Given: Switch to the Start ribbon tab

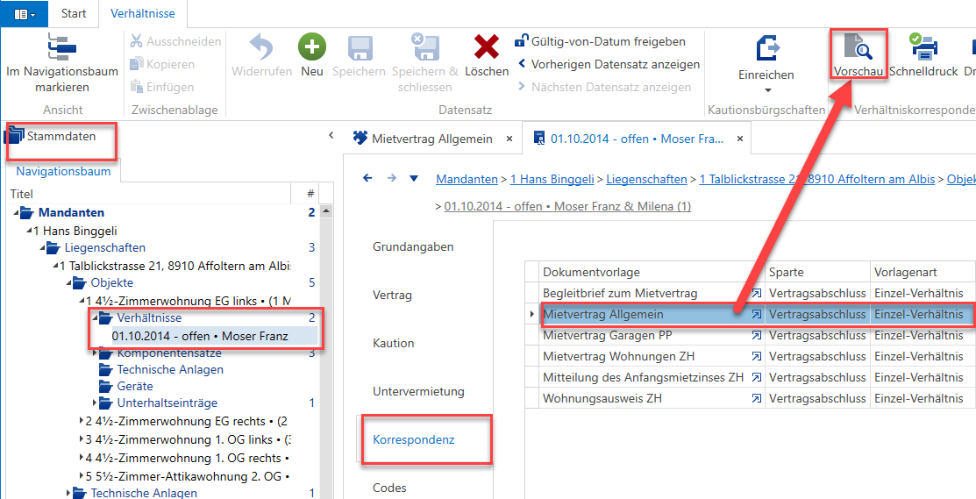Looking at the screenshot, I should (x=73, y=13).
